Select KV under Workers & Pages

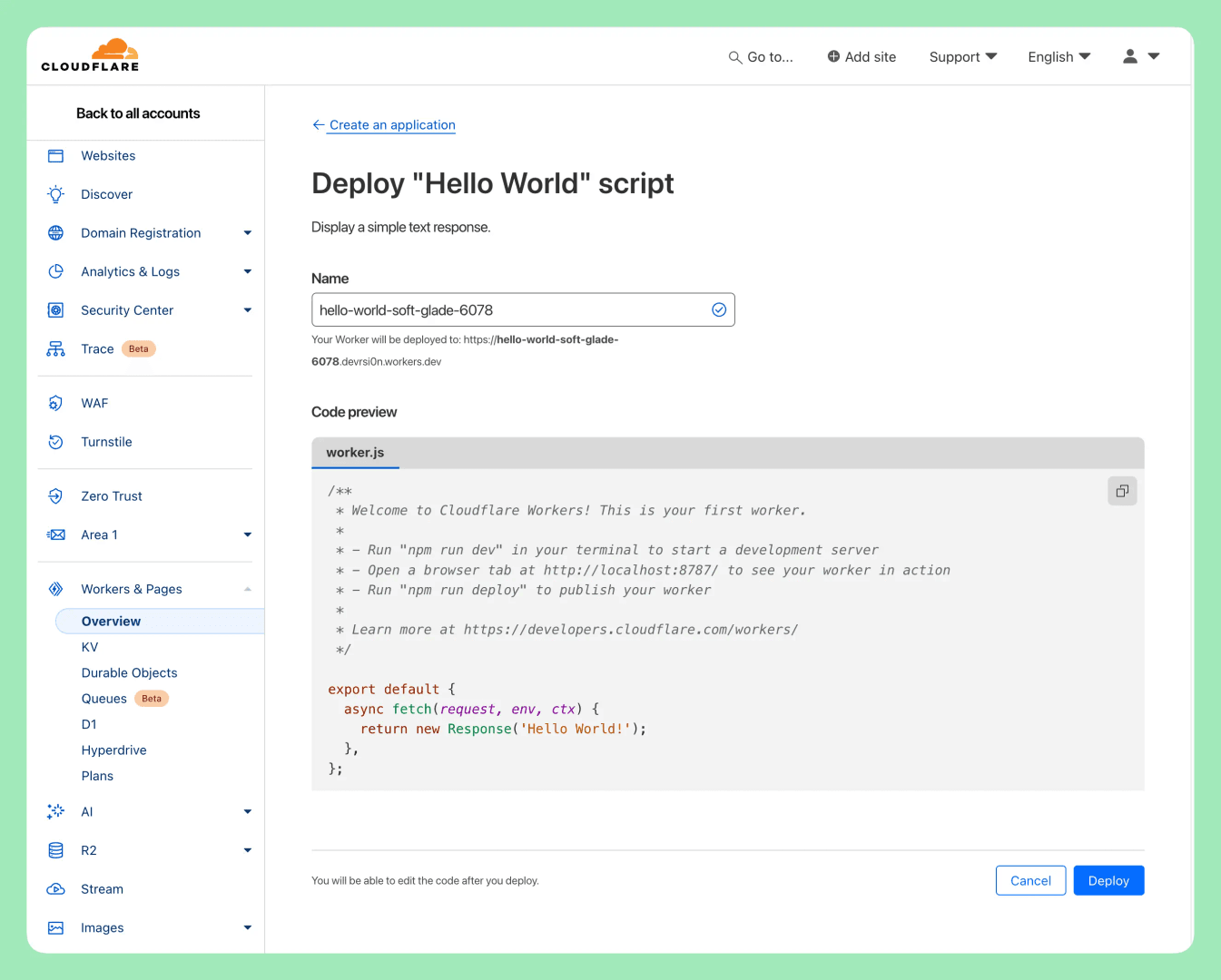pos(89,647)
